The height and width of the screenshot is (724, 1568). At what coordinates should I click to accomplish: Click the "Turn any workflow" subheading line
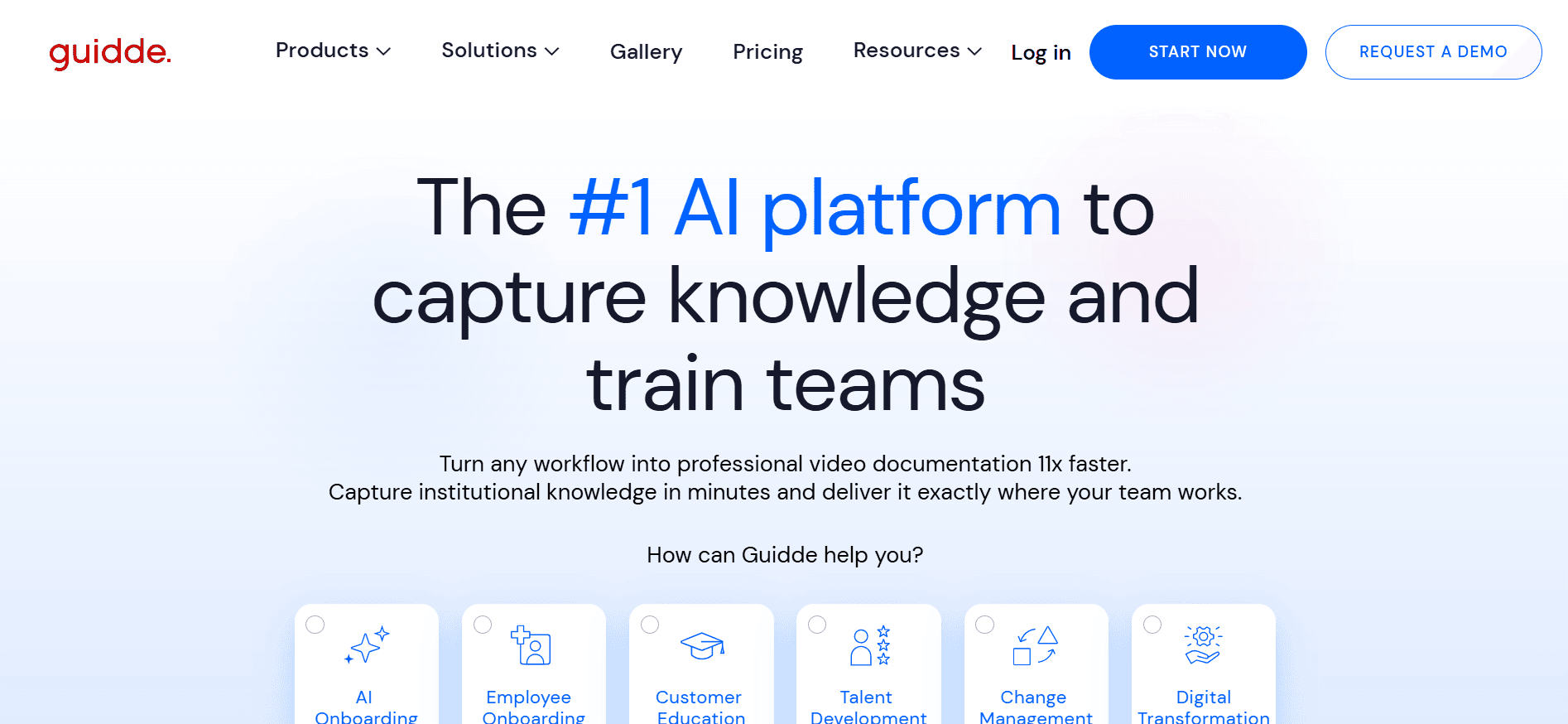[785, 463]
